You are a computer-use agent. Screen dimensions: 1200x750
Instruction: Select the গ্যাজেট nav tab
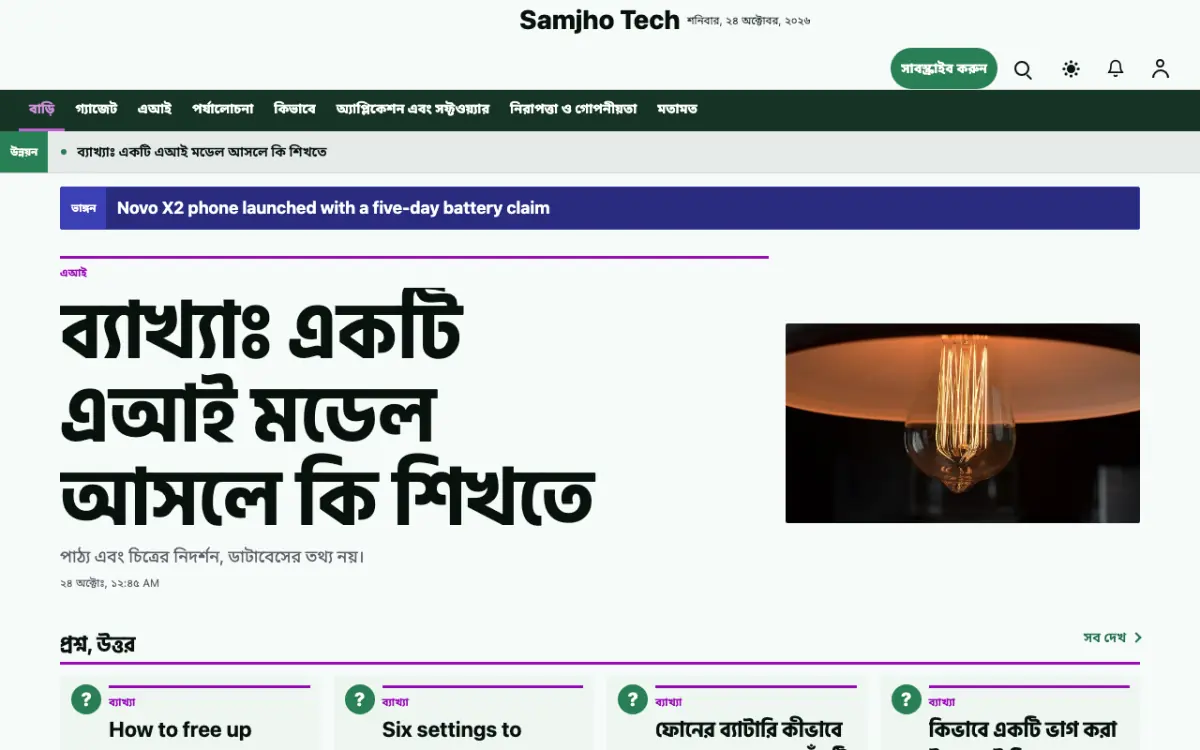tap(96, 109)
